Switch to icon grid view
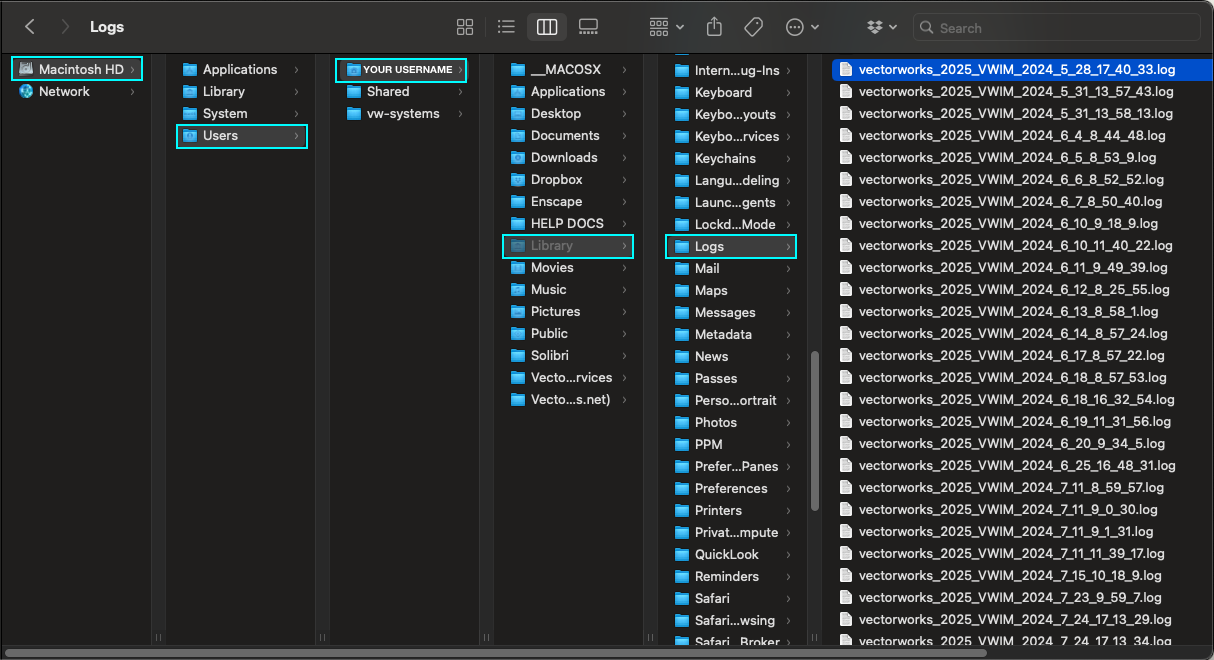This screenshot has width=1214, height=660. 465,27
